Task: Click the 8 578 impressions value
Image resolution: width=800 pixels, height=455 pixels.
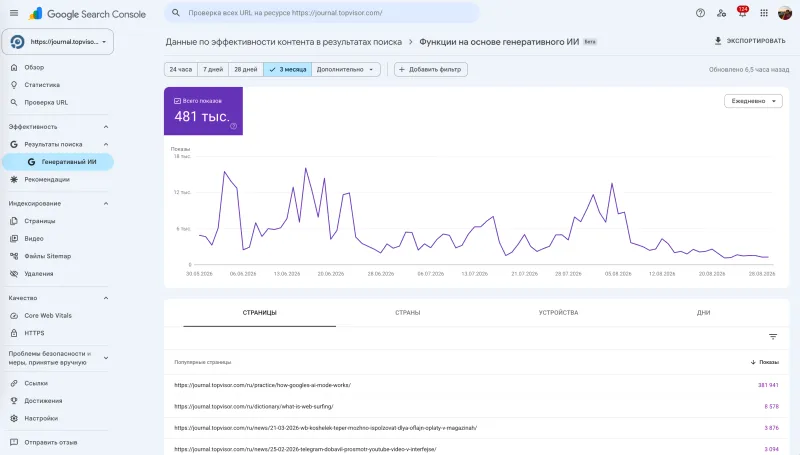Action: coord(771,407)
